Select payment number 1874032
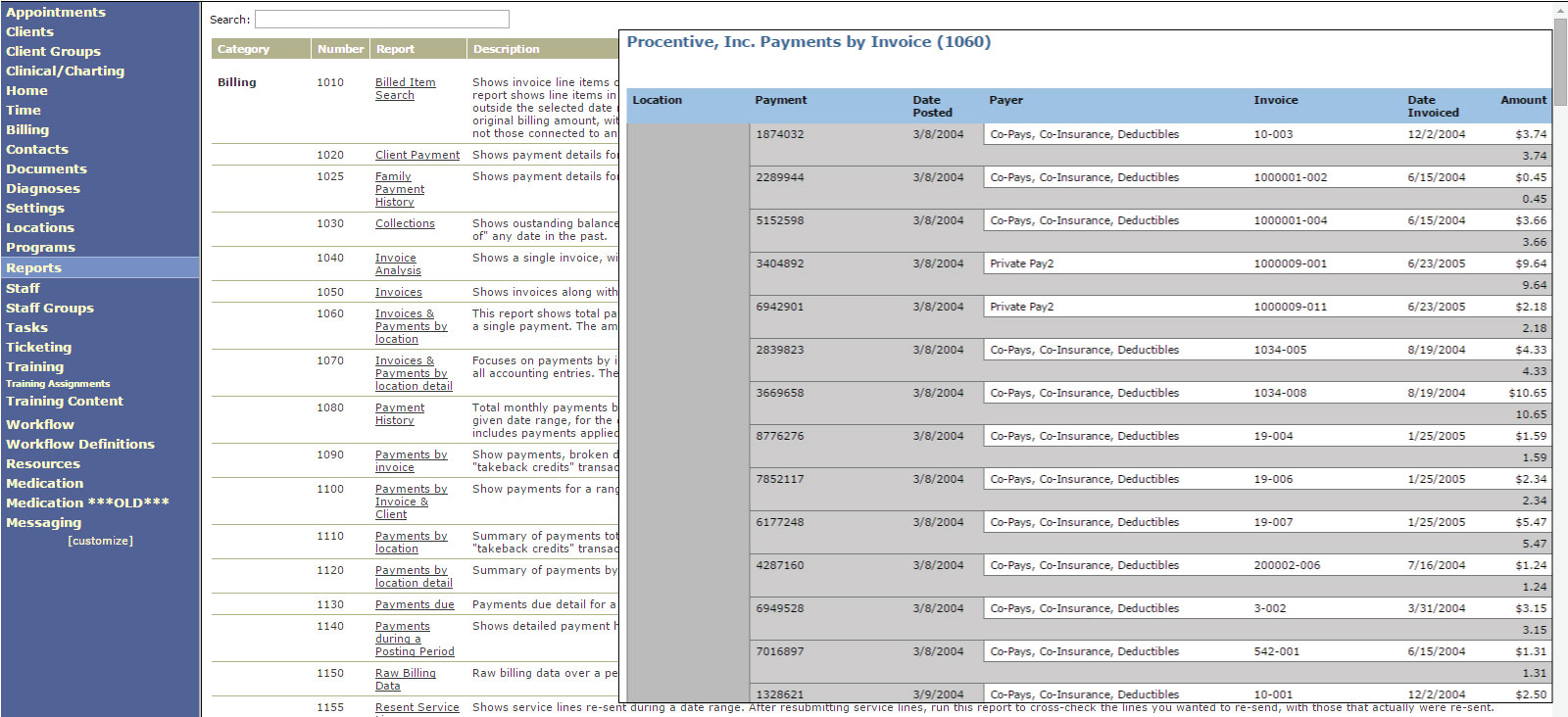Screen dimensions: 1568x717 [x=779, y=134]
